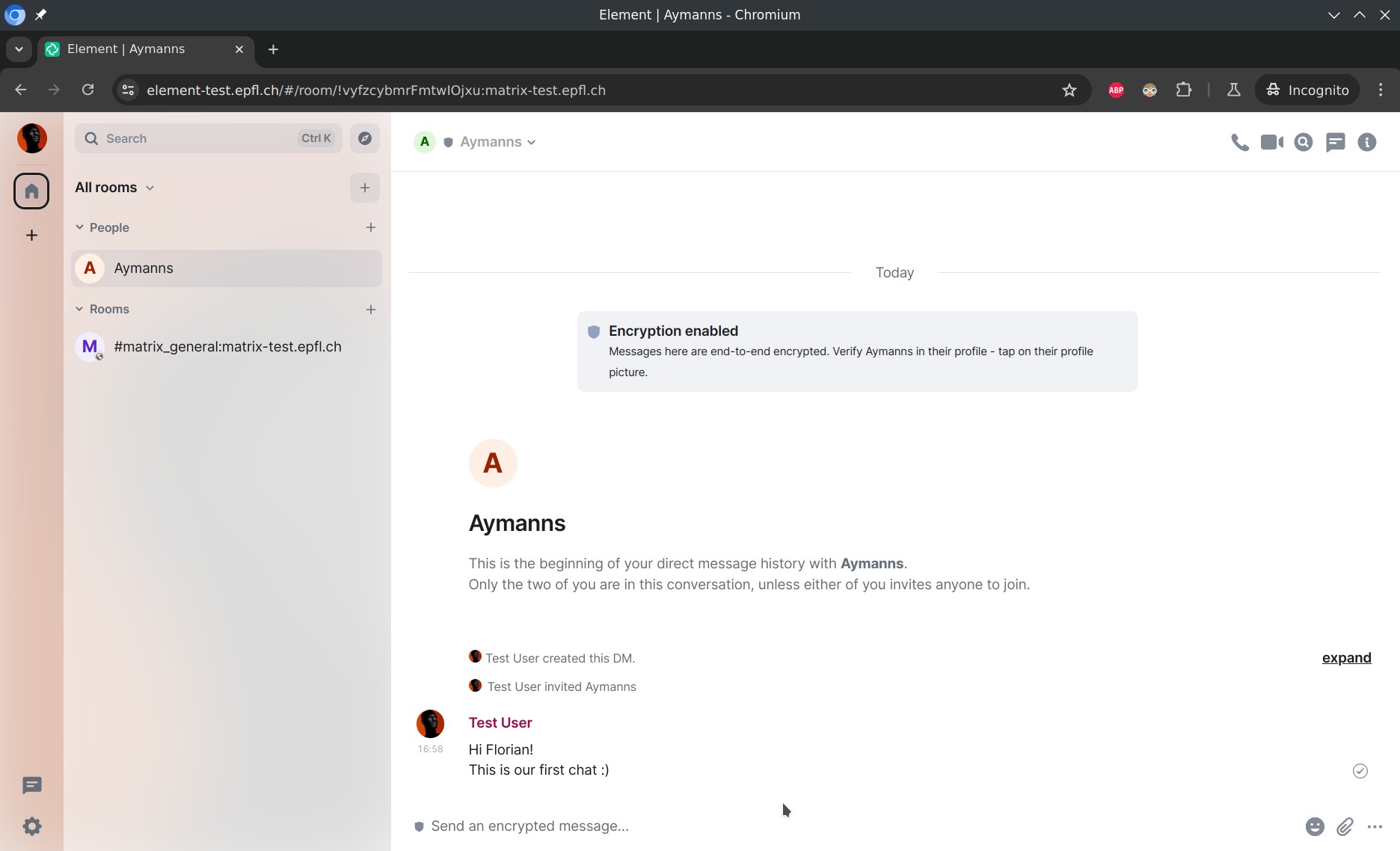Open room info panel

(x=1367, y=142)
